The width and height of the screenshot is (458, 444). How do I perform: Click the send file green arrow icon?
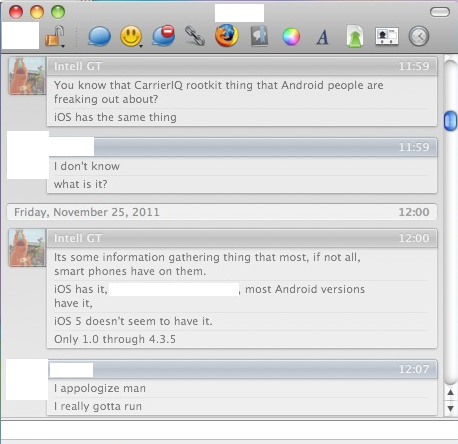(x=355, y=36)
